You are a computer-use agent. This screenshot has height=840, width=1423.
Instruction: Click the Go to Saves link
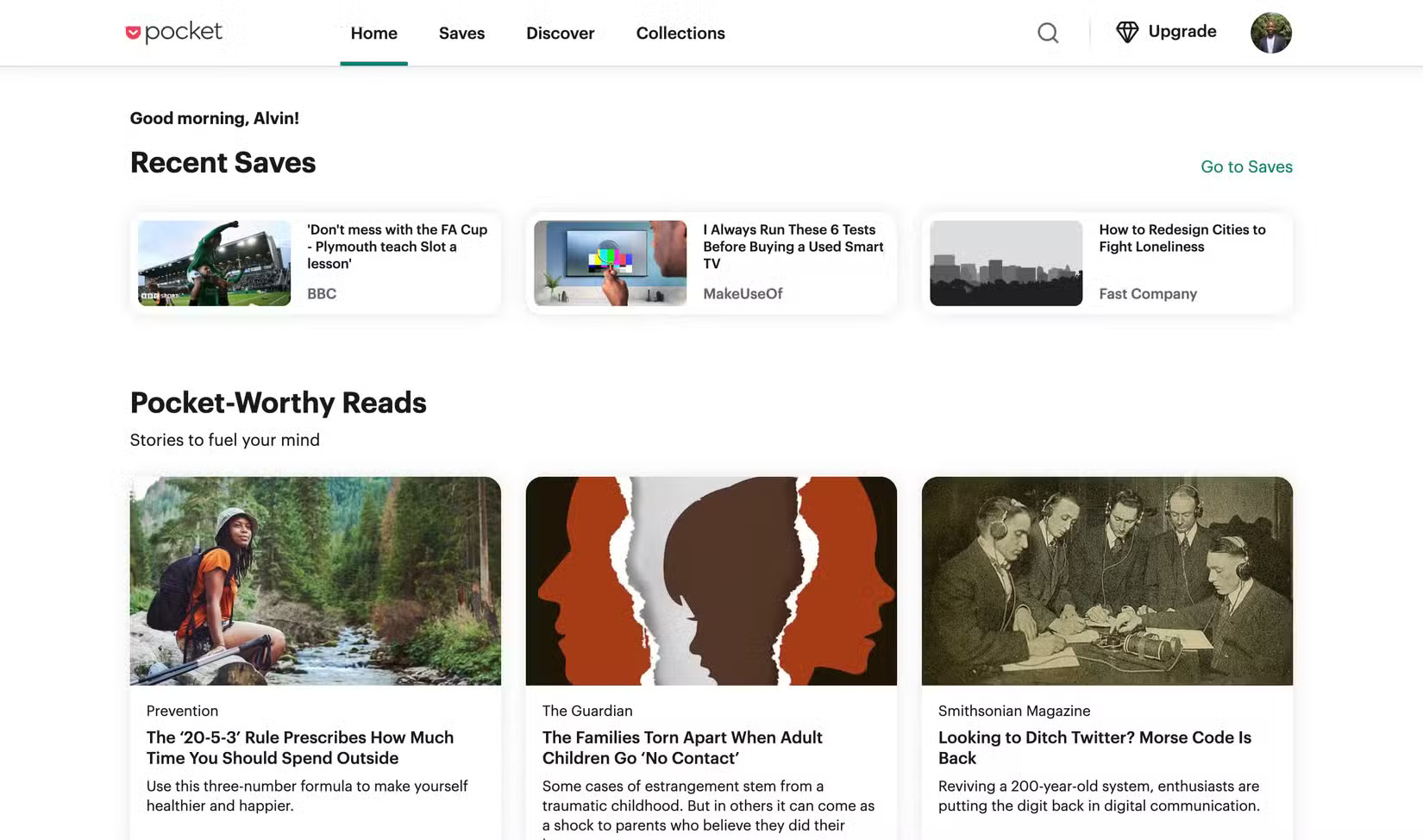(x=1246, y=166)
